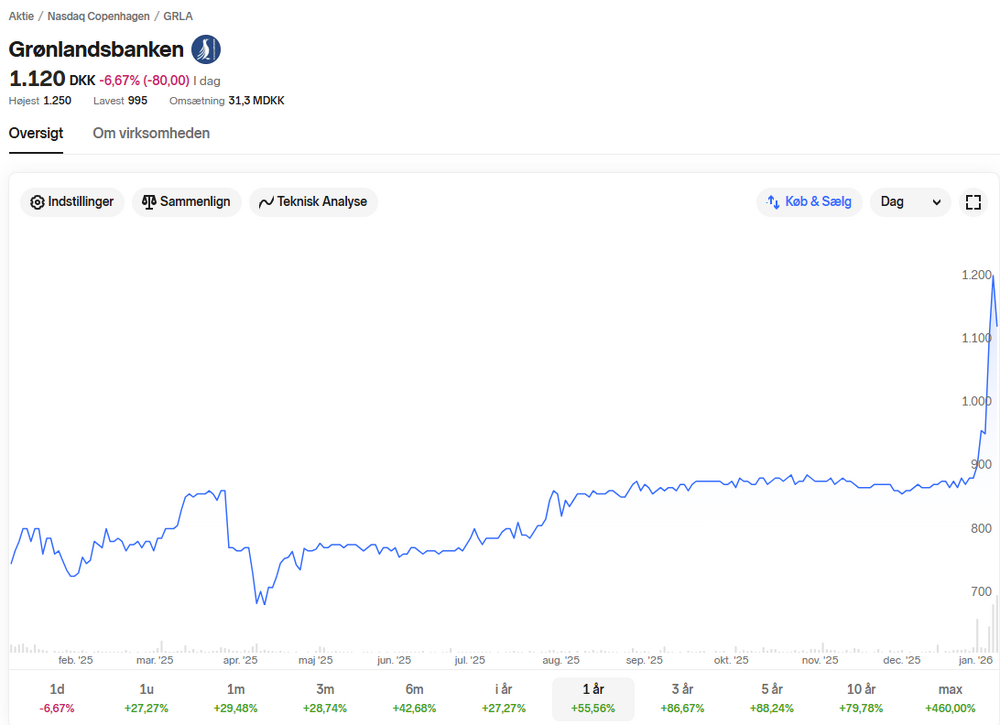This screenshot has height=725, width=1000.
Task: Follow the Aktie breadcrumb link
Action: [x=21, y=16]
